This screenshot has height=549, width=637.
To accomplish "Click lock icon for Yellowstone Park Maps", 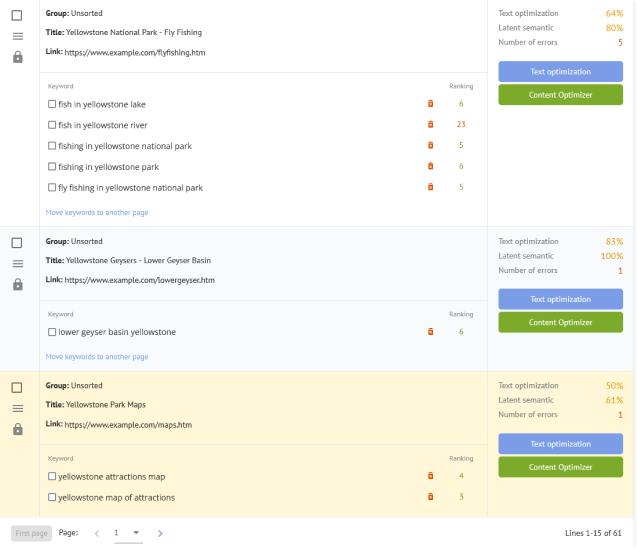I will click(x=17, y=430).
